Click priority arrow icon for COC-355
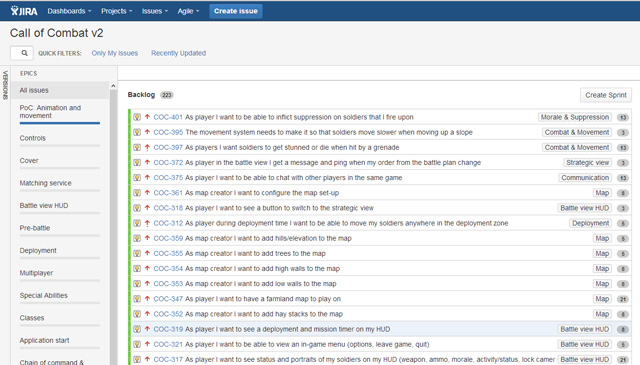Viewport: 640px width, 365px height. click(147, 254)
